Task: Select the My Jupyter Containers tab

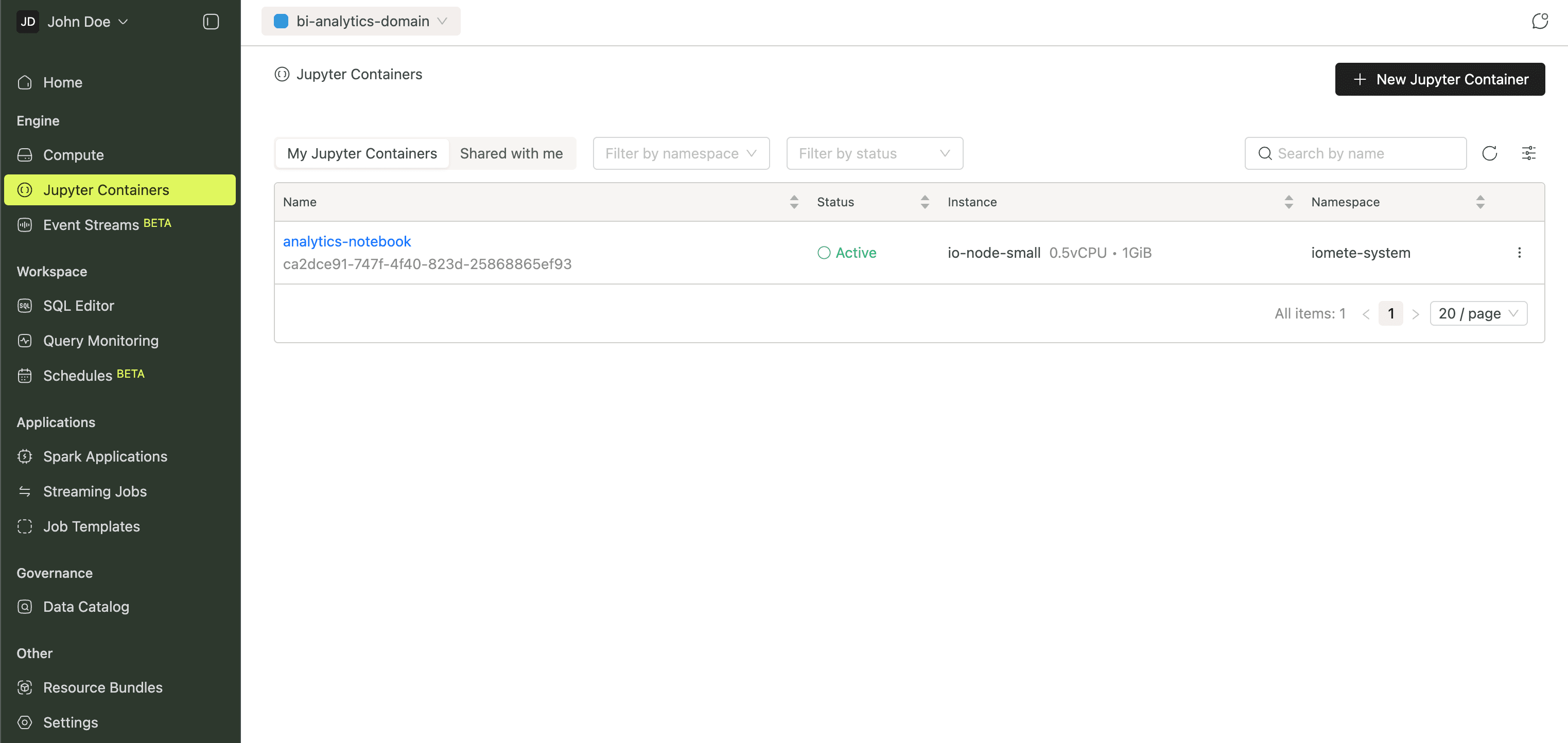Action: click(361, 153)
